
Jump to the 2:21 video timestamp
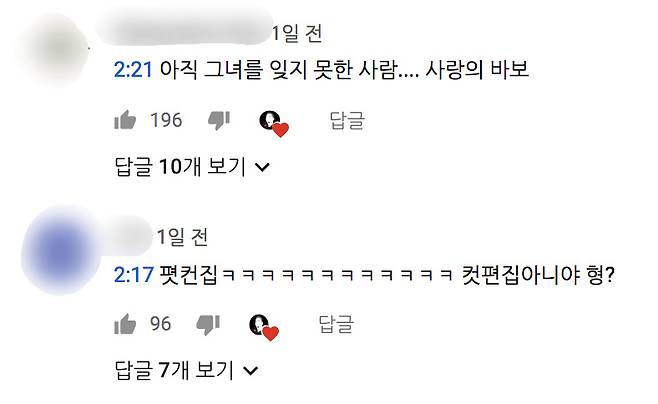(x=133, y=69)
